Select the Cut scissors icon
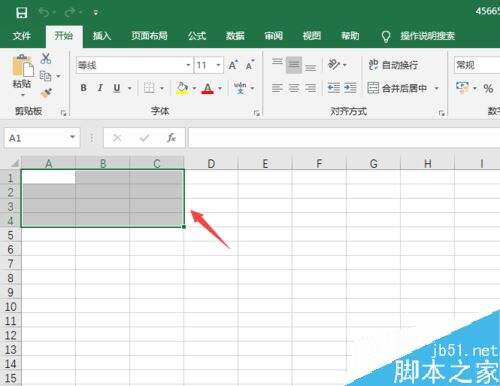The height and width of the screenshot is (386, 500). coord(46,59)
